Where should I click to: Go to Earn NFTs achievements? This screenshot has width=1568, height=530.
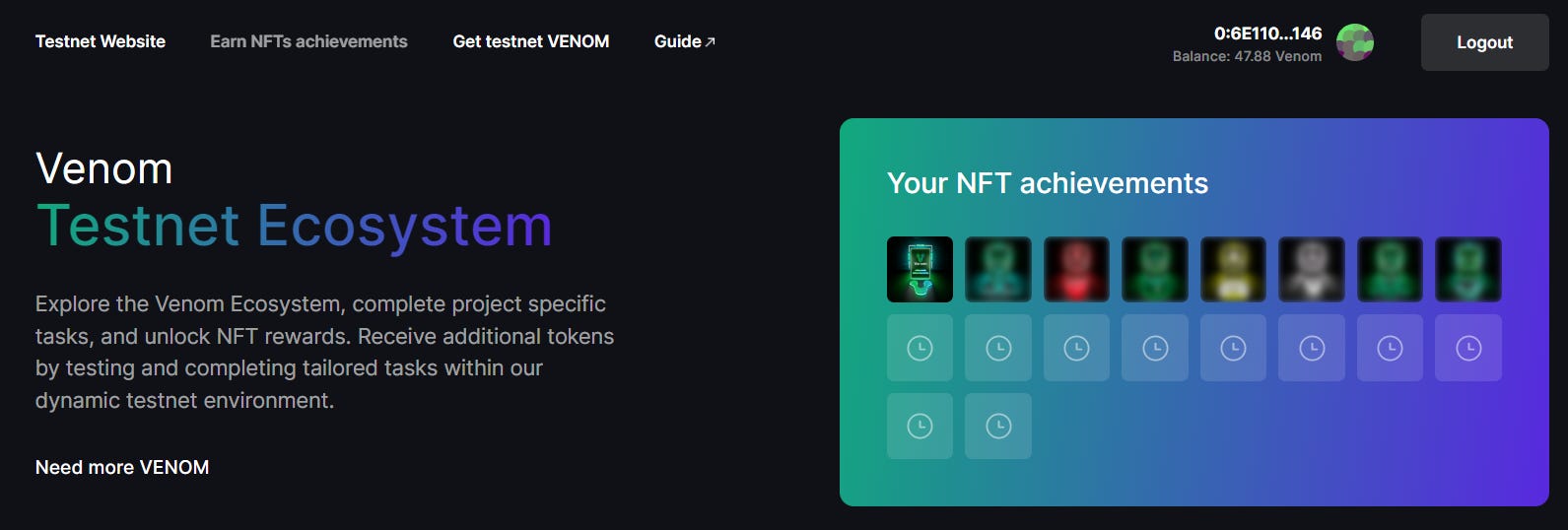tap(308, 41)
